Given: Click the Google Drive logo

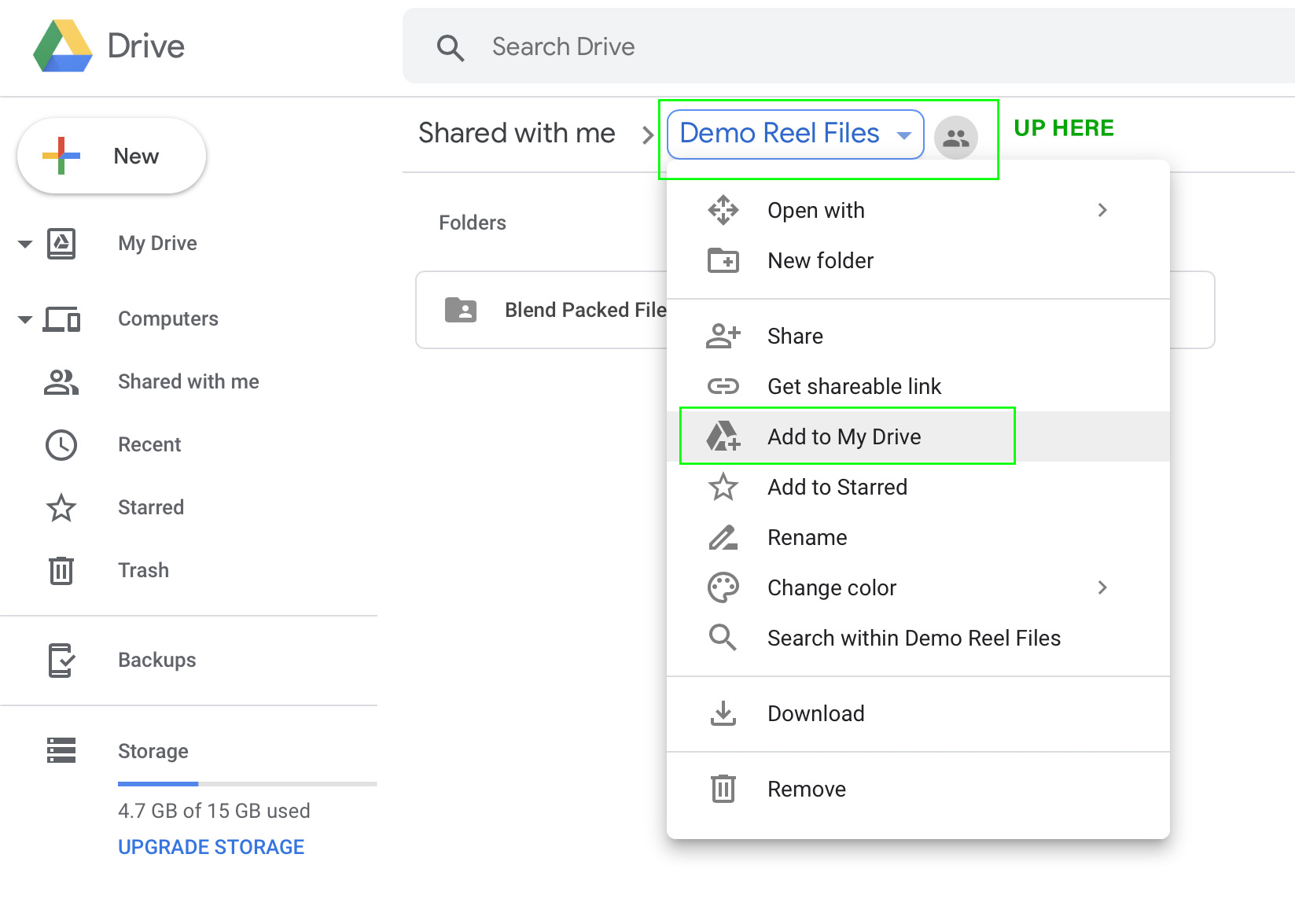Looking at the screenshot, I should 63,46.
